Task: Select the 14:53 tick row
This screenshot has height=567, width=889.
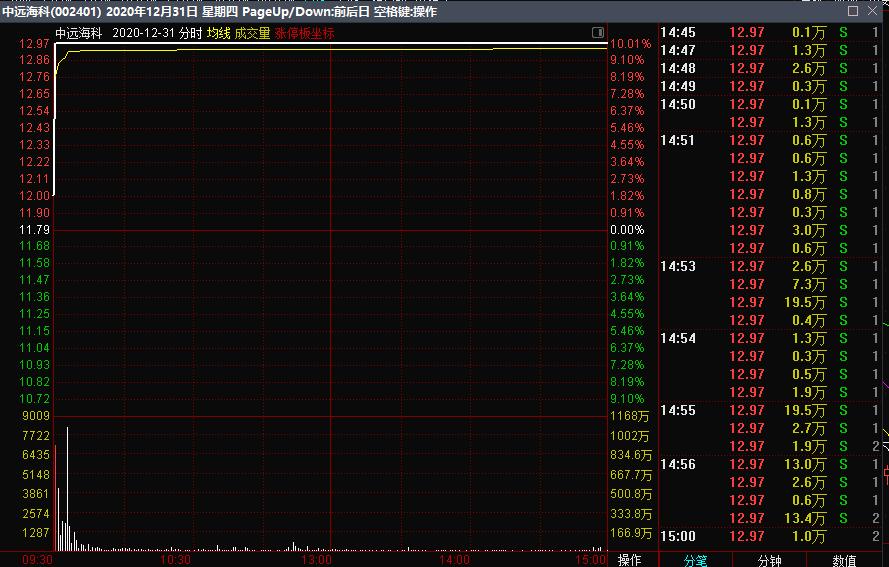Action: tap(771, 266)
